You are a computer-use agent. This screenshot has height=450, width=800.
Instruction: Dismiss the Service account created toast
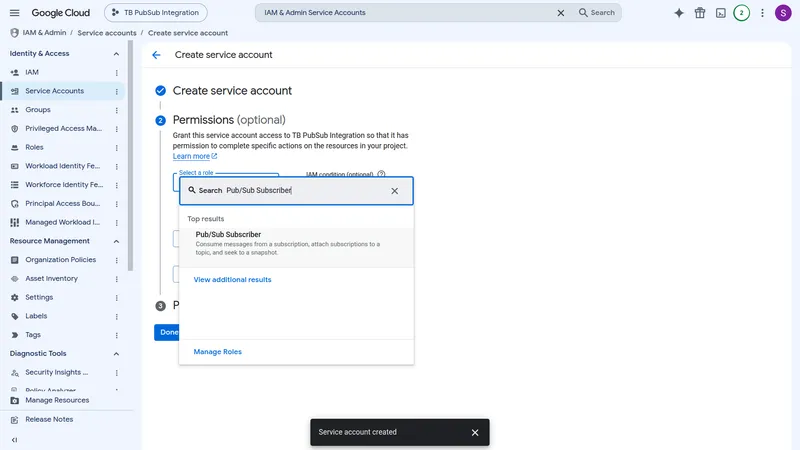pos(475,433)
